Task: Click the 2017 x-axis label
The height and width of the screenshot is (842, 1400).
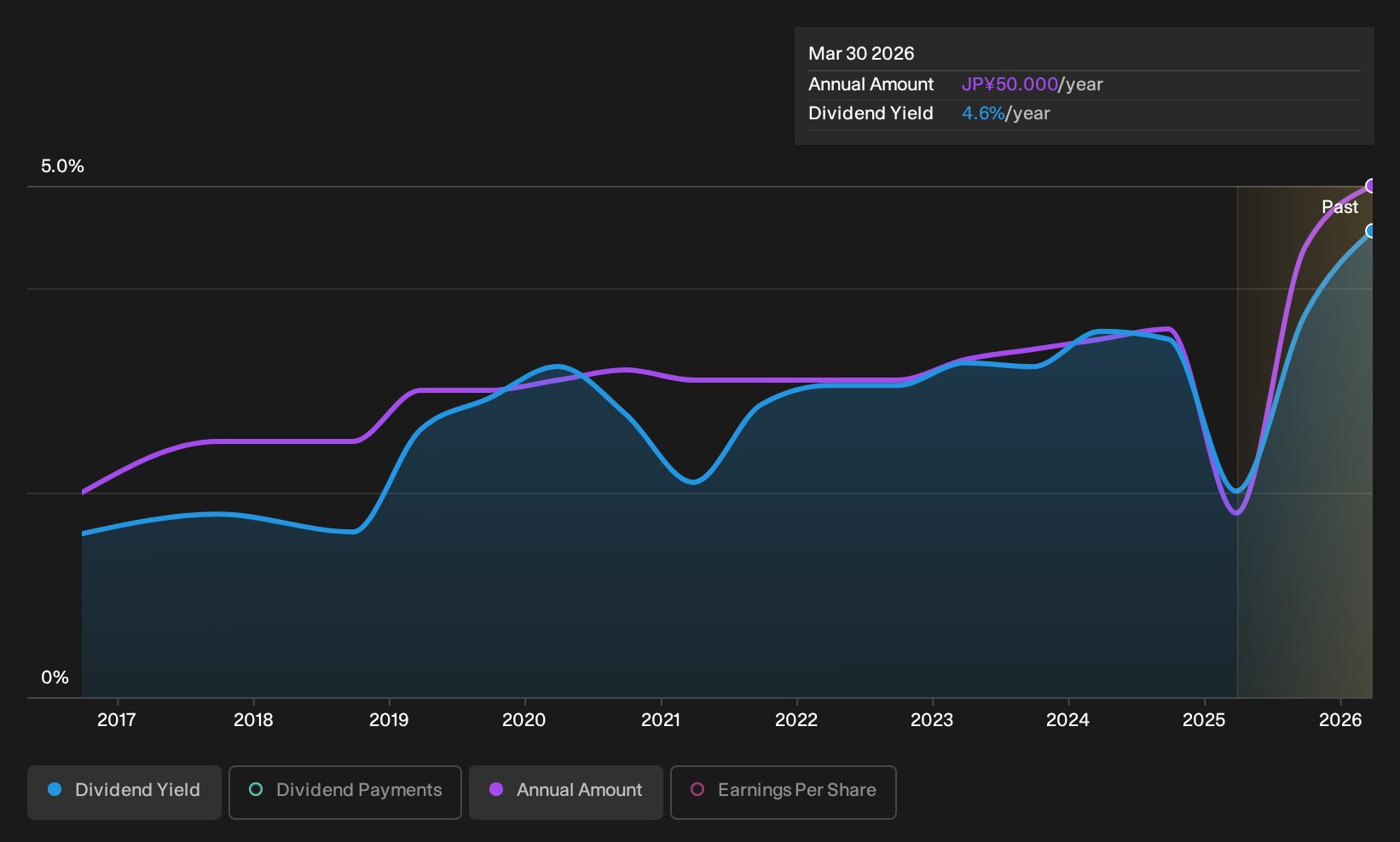Action: click(117, 720)
